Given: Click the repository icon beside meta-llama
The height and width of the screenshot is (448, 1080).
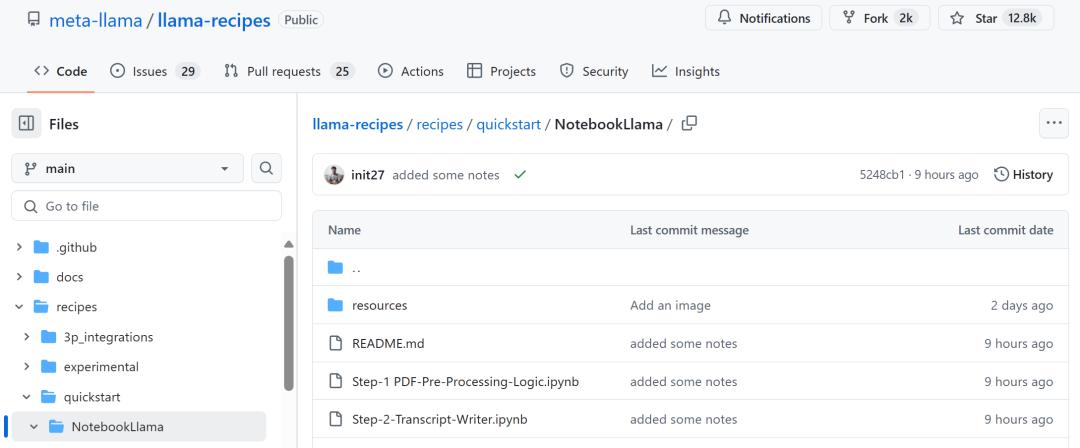Looking at the screenshot, I should coord(34,19).
